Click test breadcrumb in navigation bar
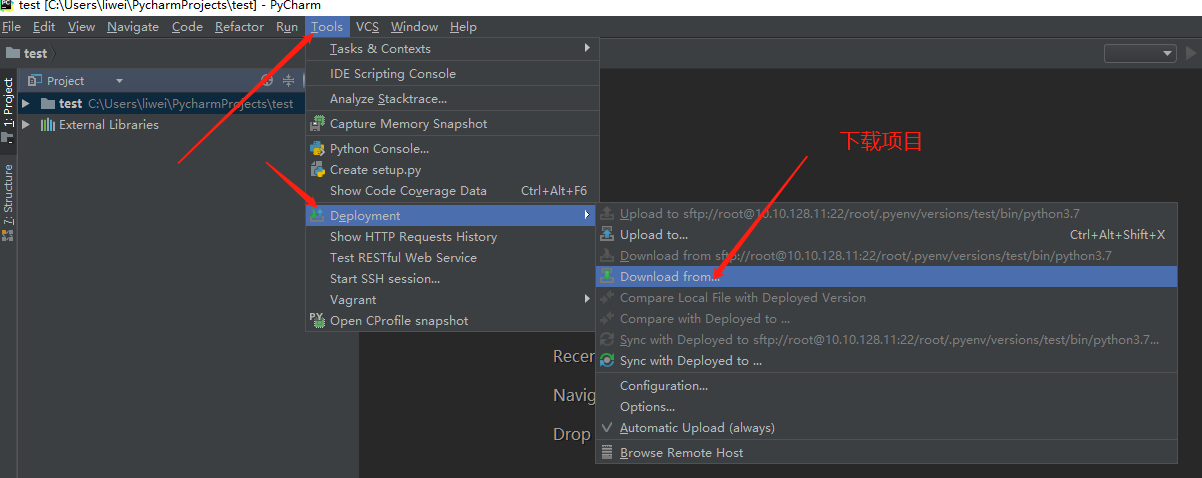This screenshot has width=1202, height=478. click(x=28, y=53)
